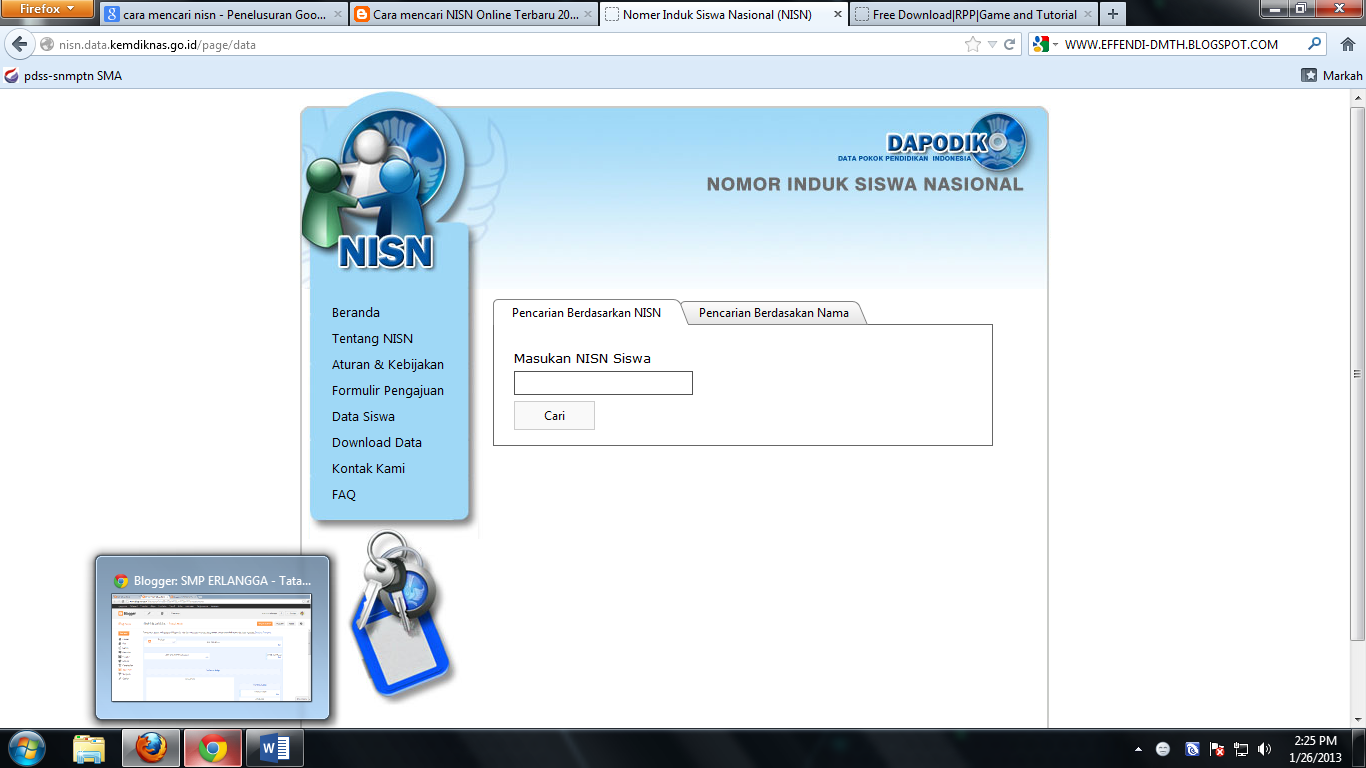The image size is (1366, 768).
Task: Switch to Cara mencari NISN Online Terbaru tab
Action: [x=473, y=15]
